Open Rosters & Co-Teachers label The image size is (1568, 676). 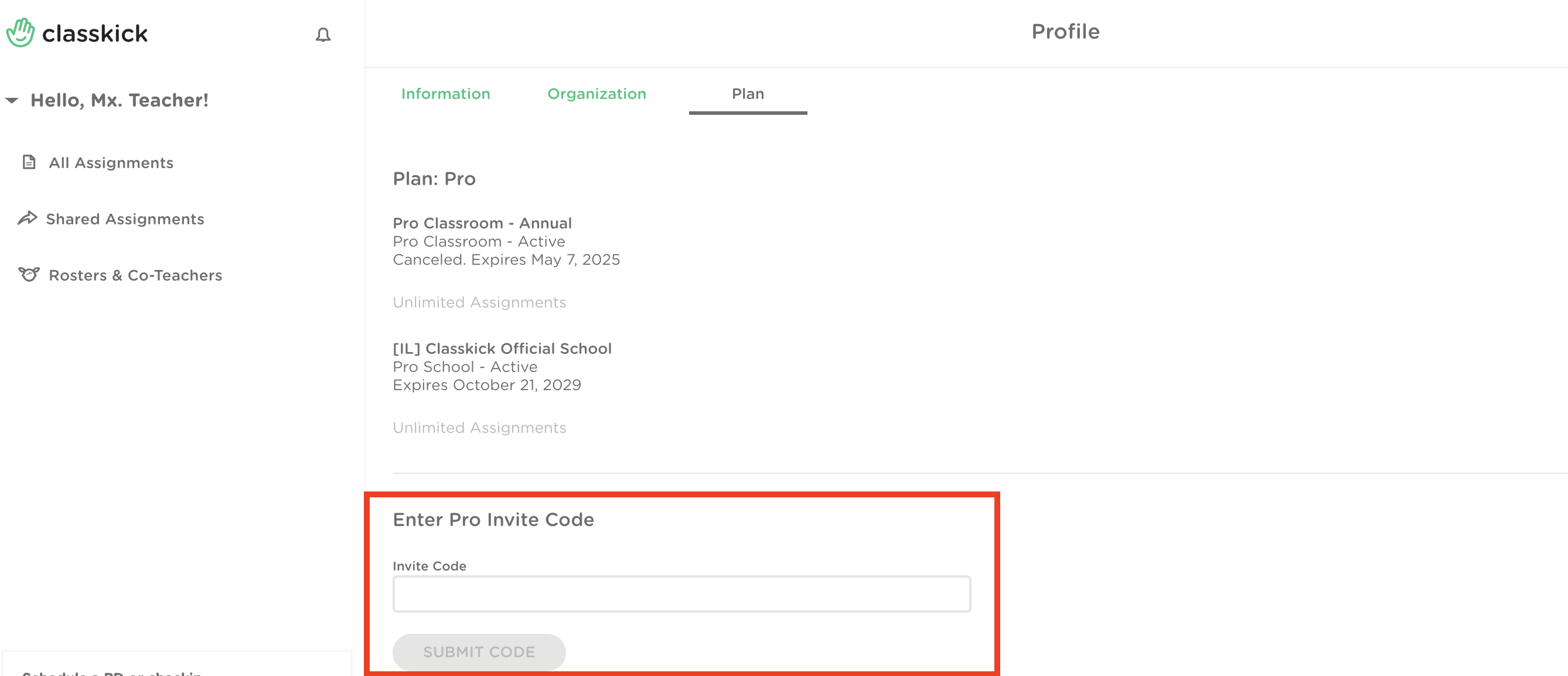pos(135,275)
